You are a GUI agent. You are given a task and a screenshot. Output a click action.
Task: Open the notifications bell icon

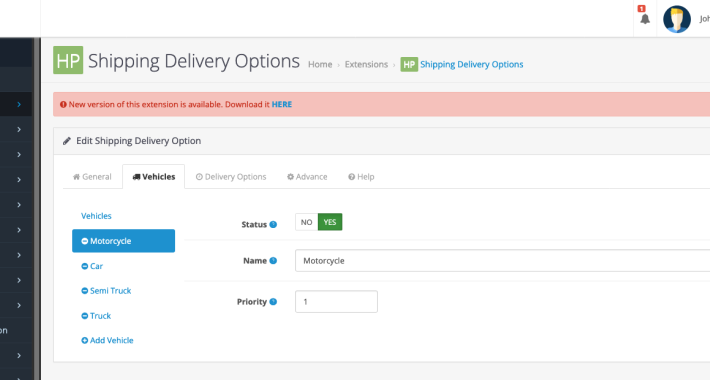coord(645,19)
